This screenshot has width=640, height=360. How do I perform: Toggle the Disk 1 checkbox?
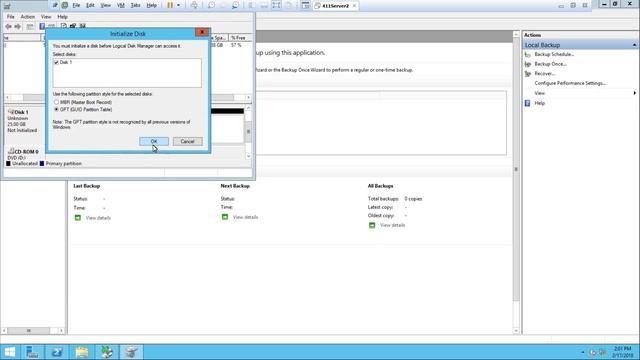[x=56, y=62]
